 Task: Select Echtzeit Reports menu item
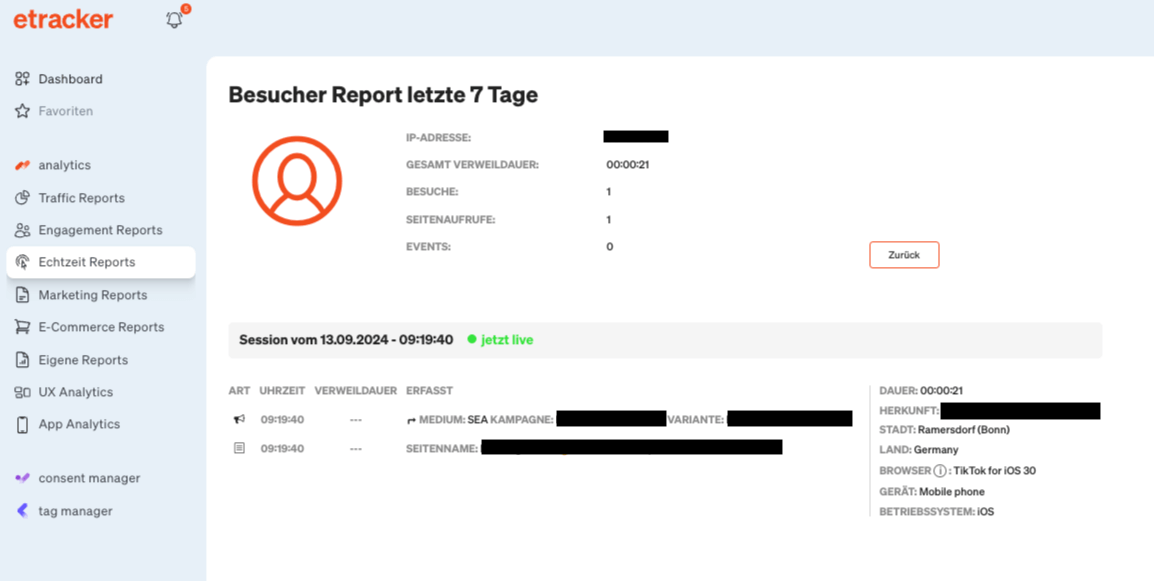click(87, 262)
